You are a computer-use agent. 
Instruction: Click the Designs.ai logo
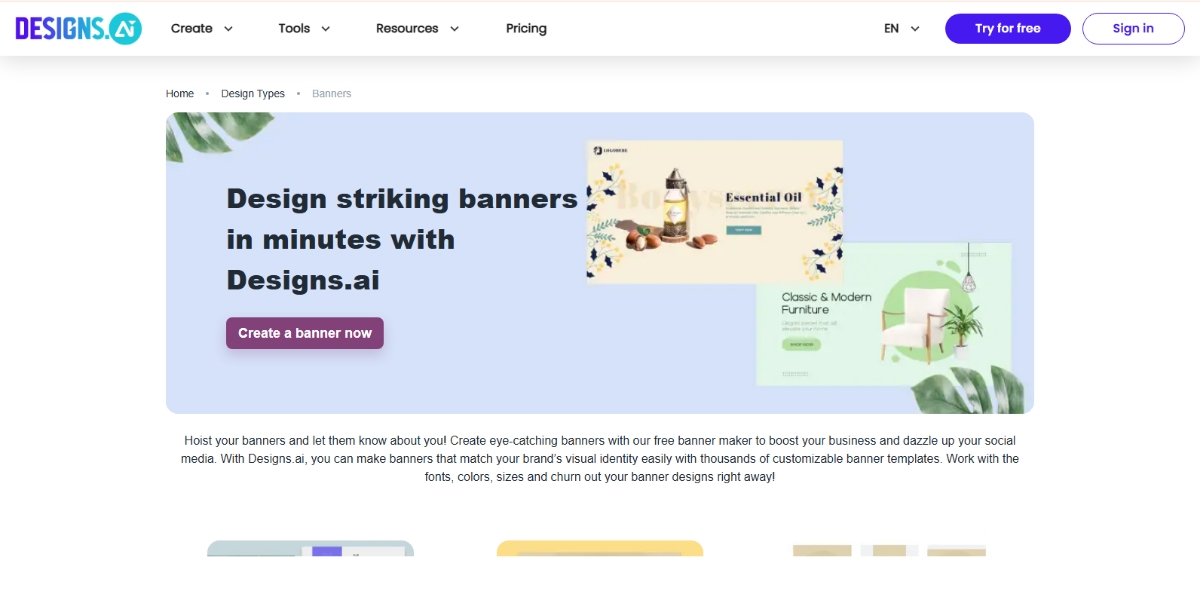point(78,28)
